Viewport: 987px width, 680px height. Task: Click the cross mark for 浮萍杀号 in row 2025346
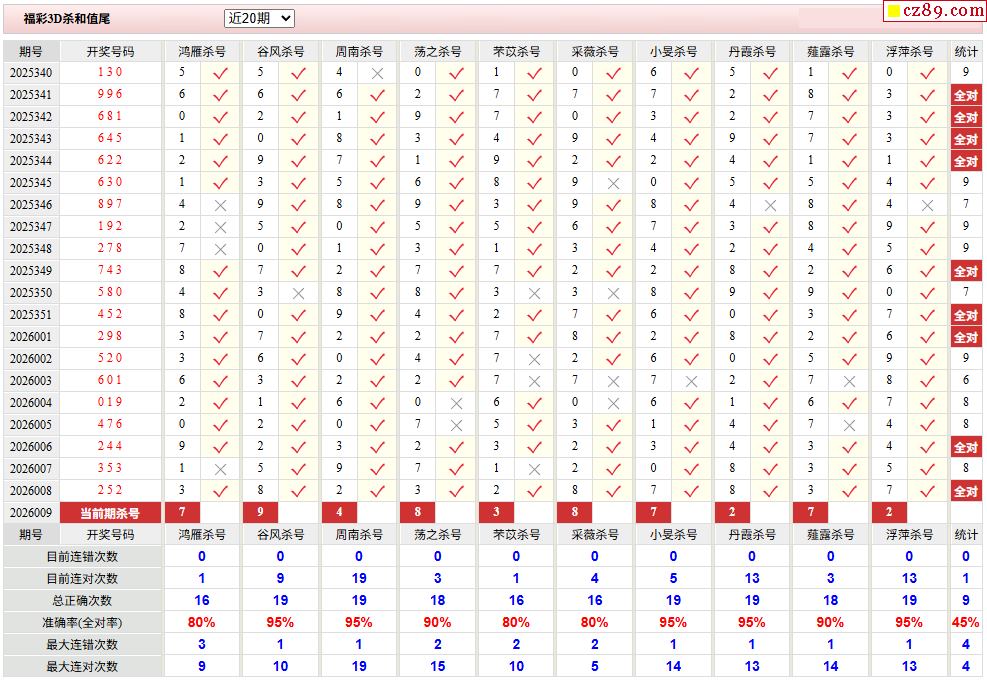coord(927,205)
